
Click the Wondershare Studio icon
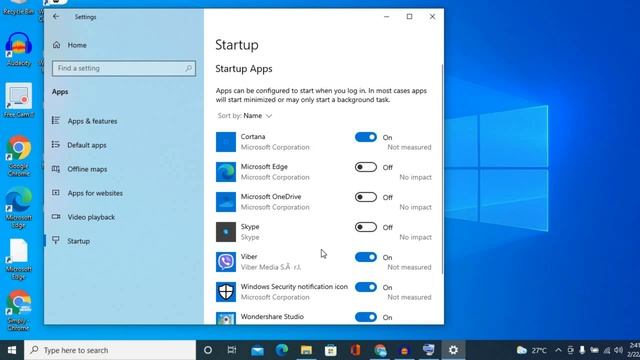click(x=226, y=318)
